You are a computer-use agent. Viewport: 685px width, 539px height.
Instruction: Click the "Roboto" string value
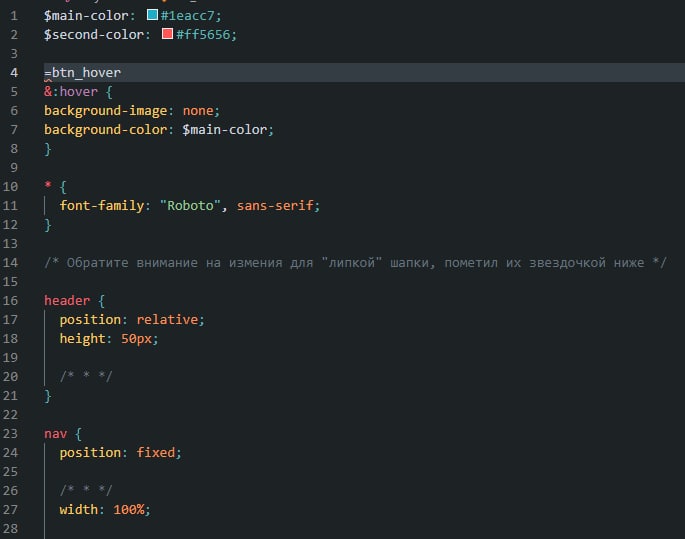tap(190, 206)
